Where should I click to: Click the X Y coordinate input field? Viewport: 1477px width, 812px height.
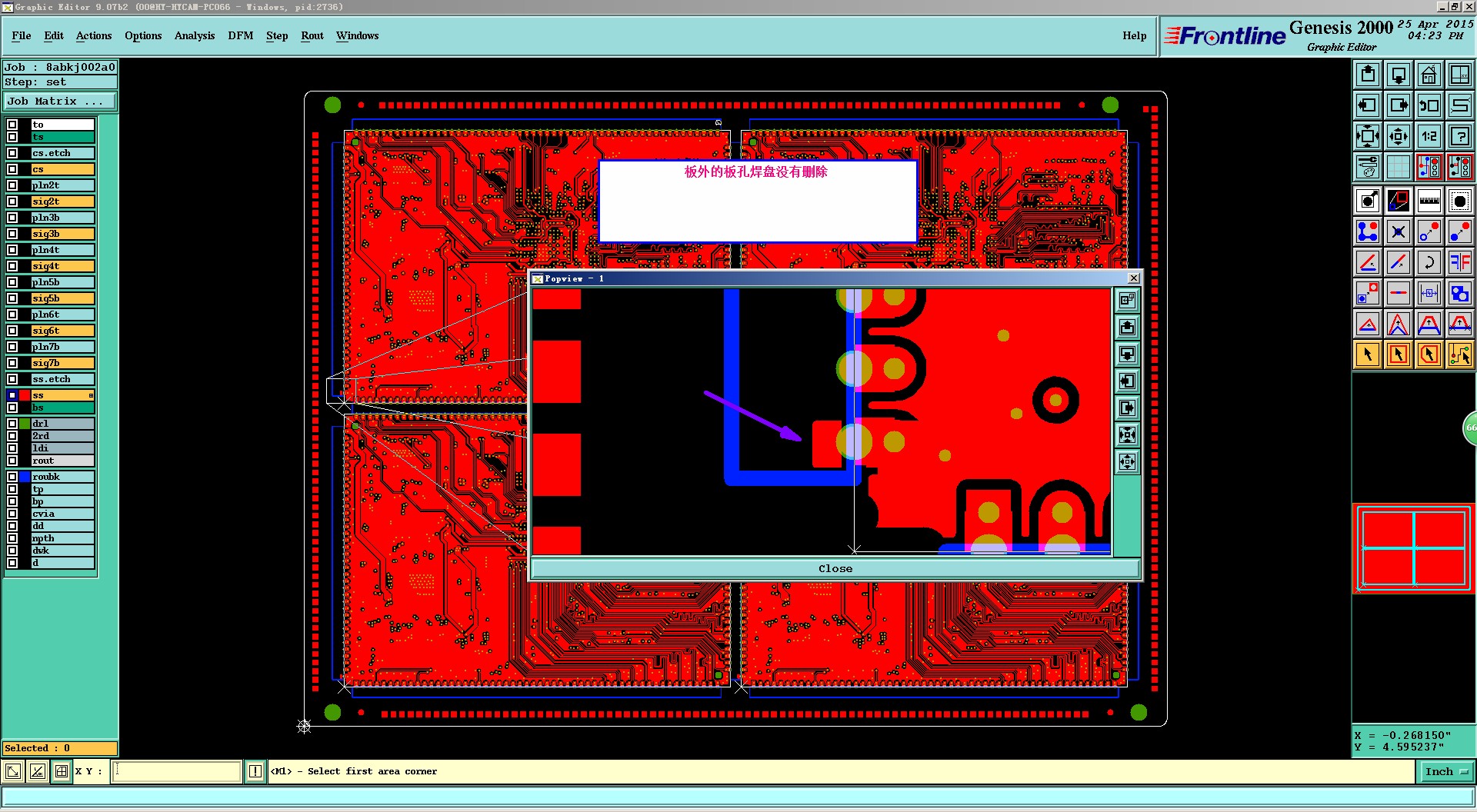177,771
